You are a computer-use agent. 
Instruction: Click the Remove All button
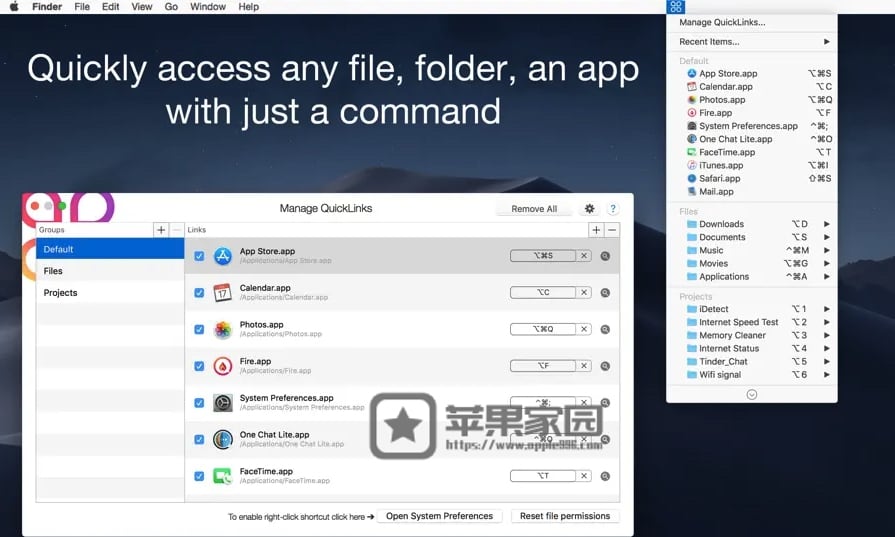click(x=534, y=209)
